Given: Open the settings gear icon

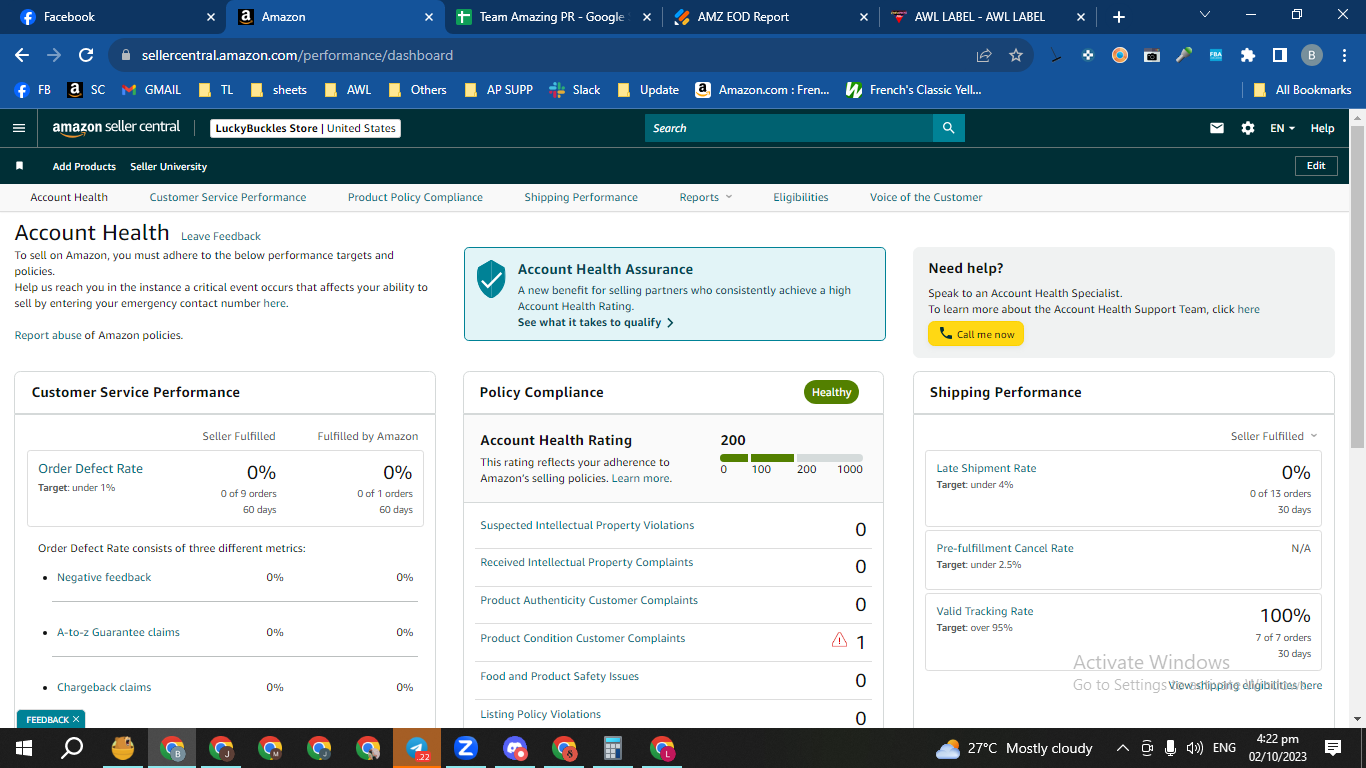Looking at the screenshot, I should coord(1248,128).
